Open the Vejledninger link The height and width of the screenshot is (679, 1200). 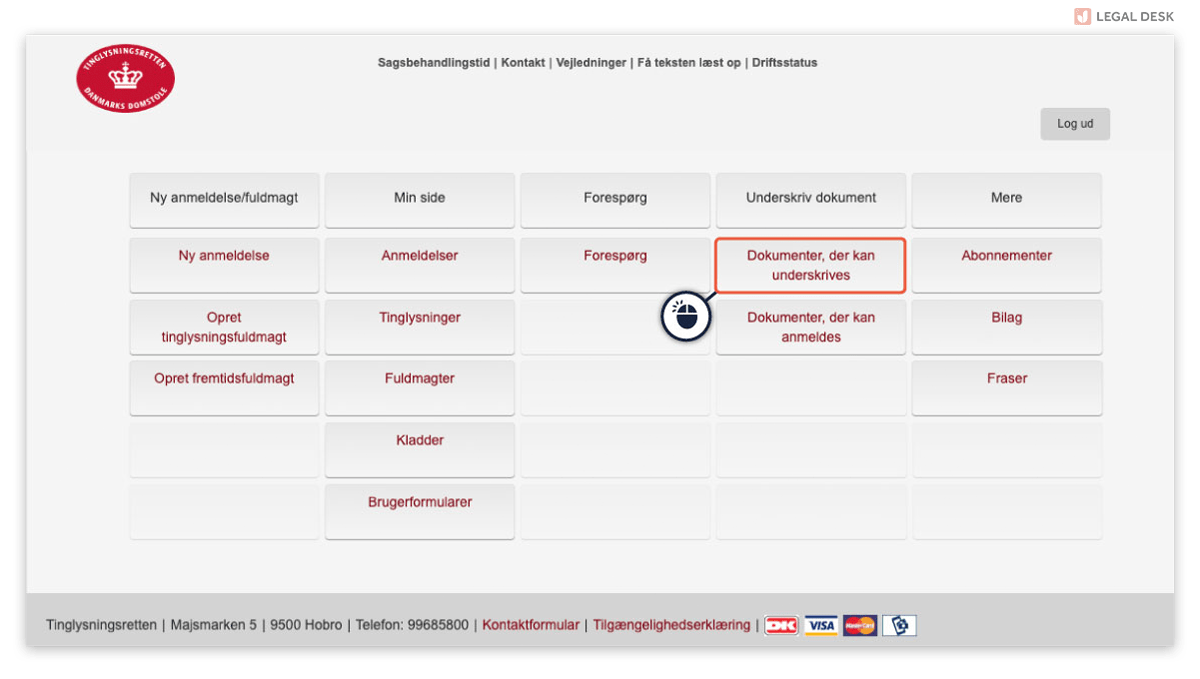point(591,63)
